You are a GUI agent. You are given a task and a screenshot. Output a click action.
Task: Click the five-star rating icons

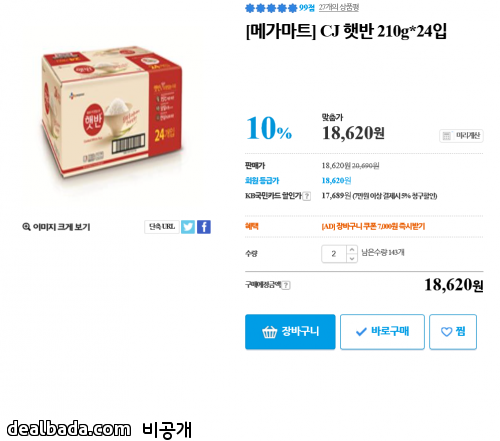tap(271, 8)
